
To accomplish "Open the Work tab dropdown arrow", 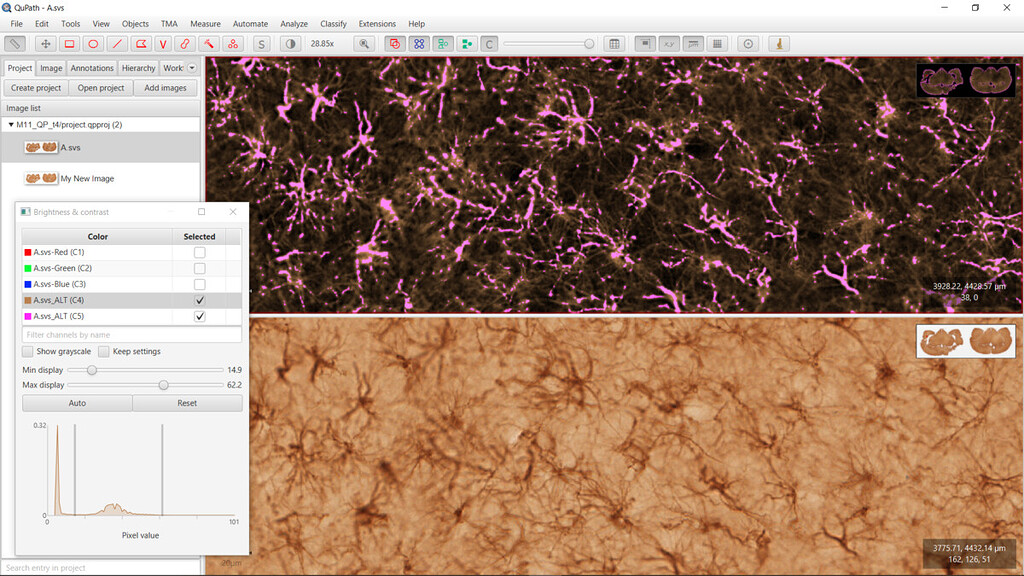I will (x=191, y=67).
